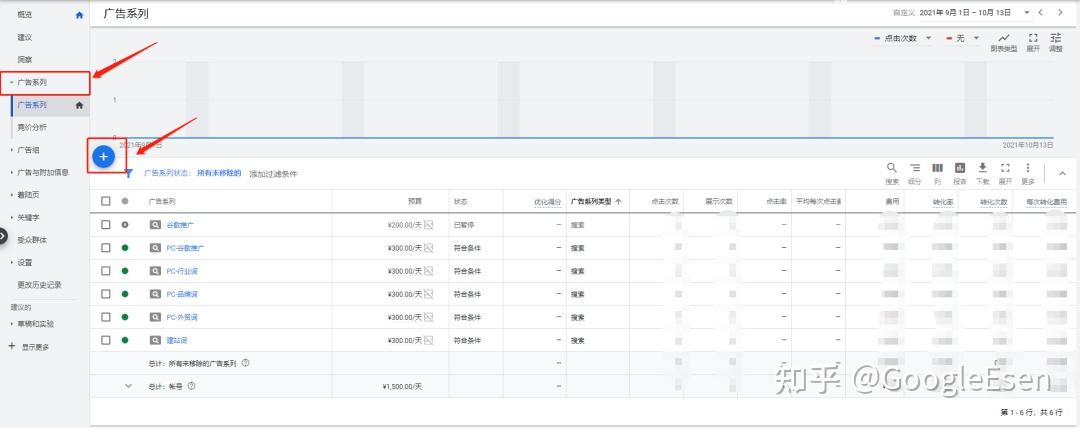The height and width of the screenshot is (428, 1080).
Task: Open the segment (细分) tool
Action: [914, 167]
